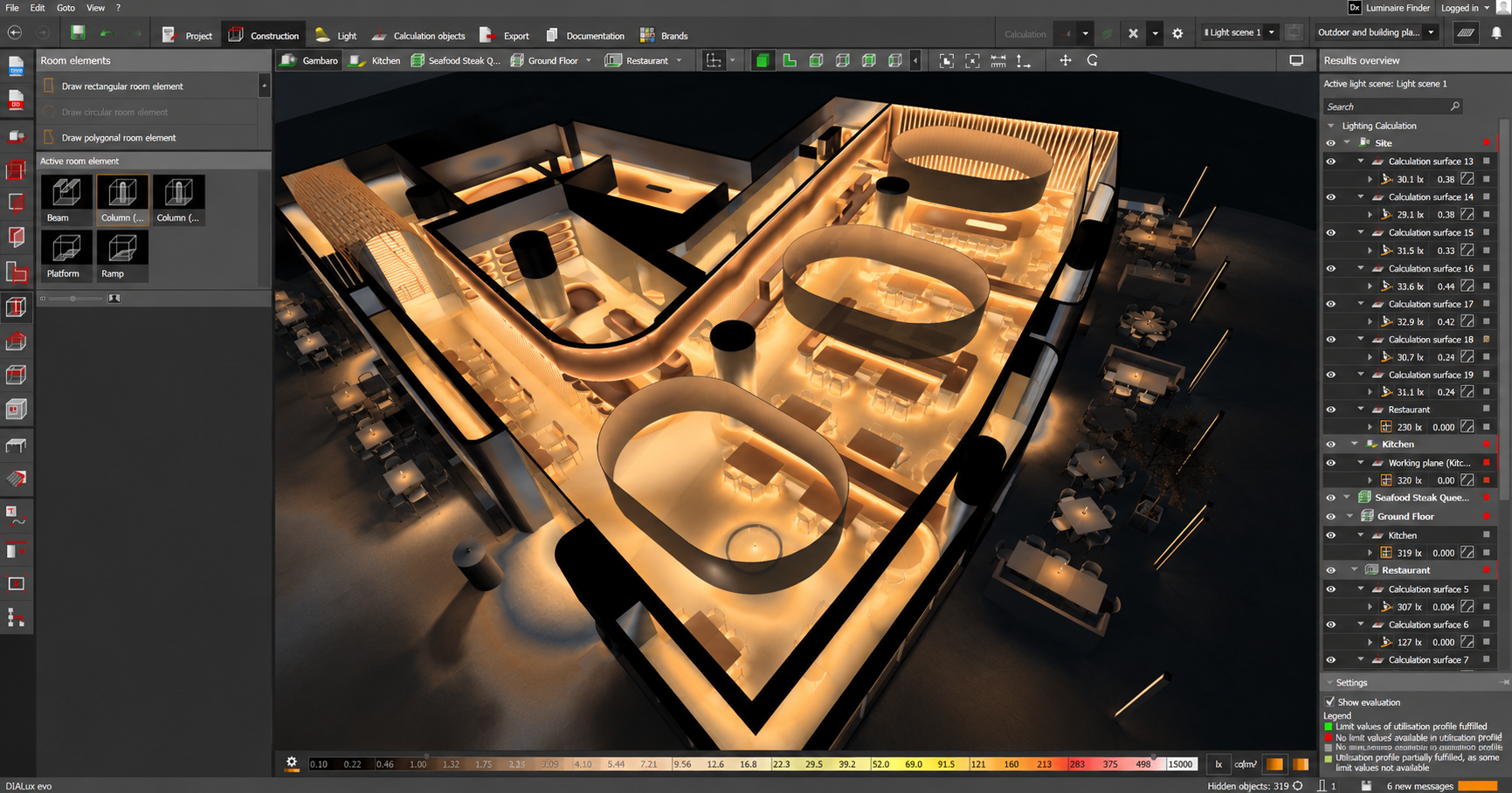The image size is (1512, 793).
Task: Click Draw rectangular room element
Action: click(148, 86)
